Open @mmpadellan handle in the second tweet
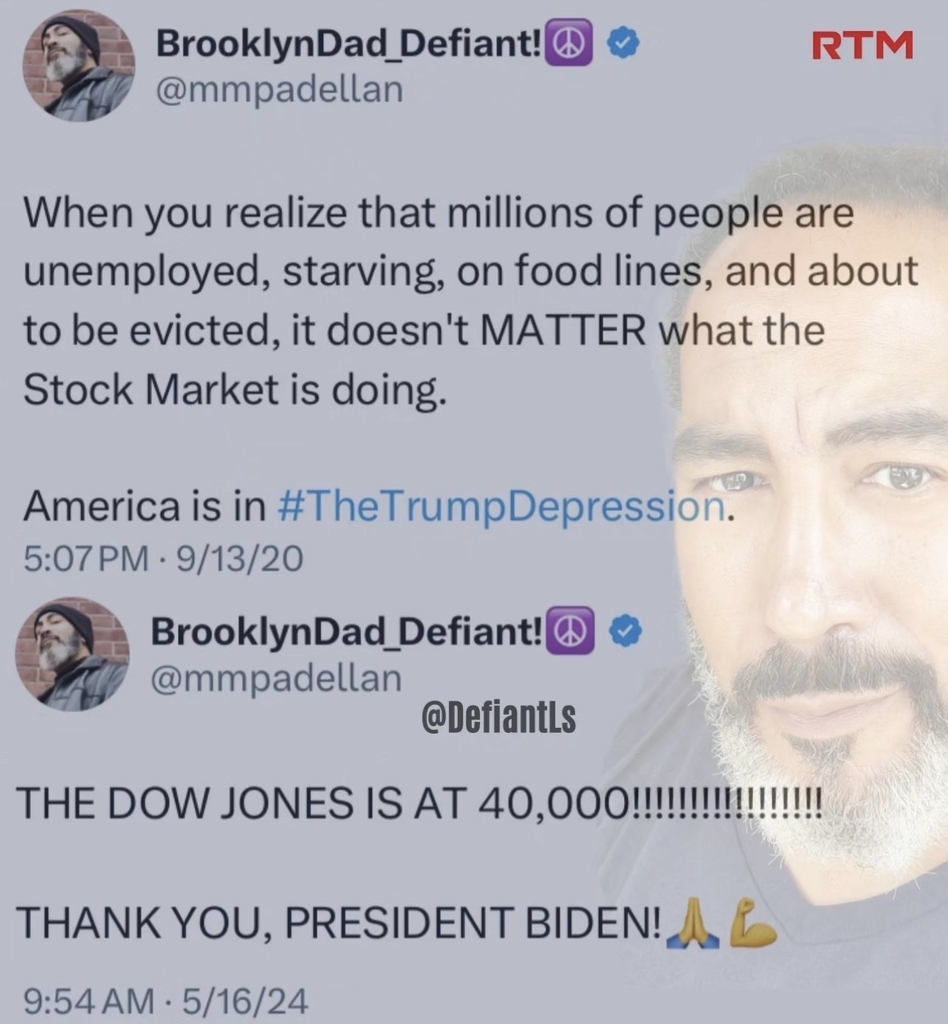The height and width of the screenshot is (1024, 948). tap(276, 678)
